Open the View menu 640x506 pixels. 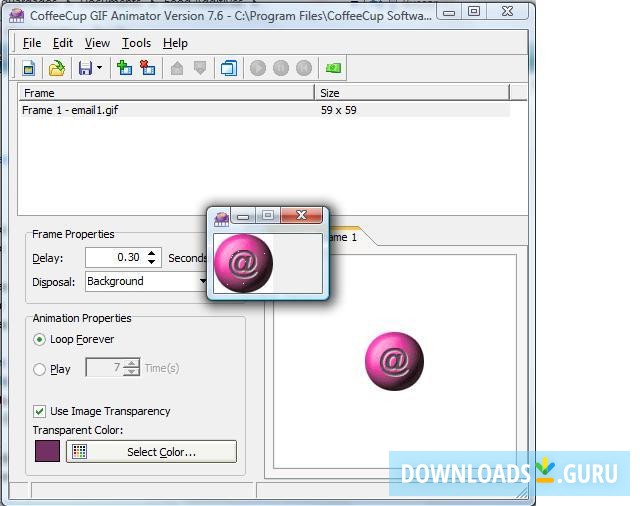(97, 43)
